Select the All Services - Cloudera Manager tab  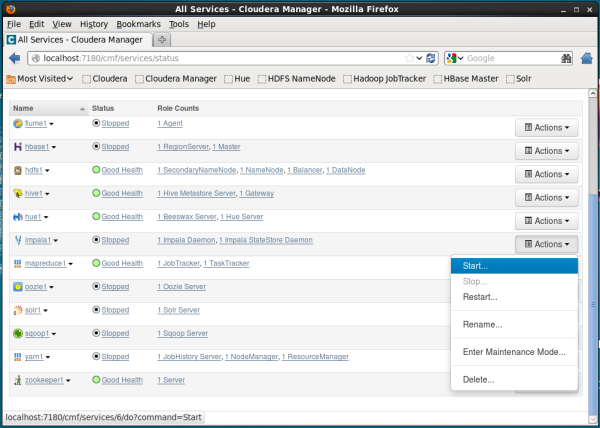(78, 40)
